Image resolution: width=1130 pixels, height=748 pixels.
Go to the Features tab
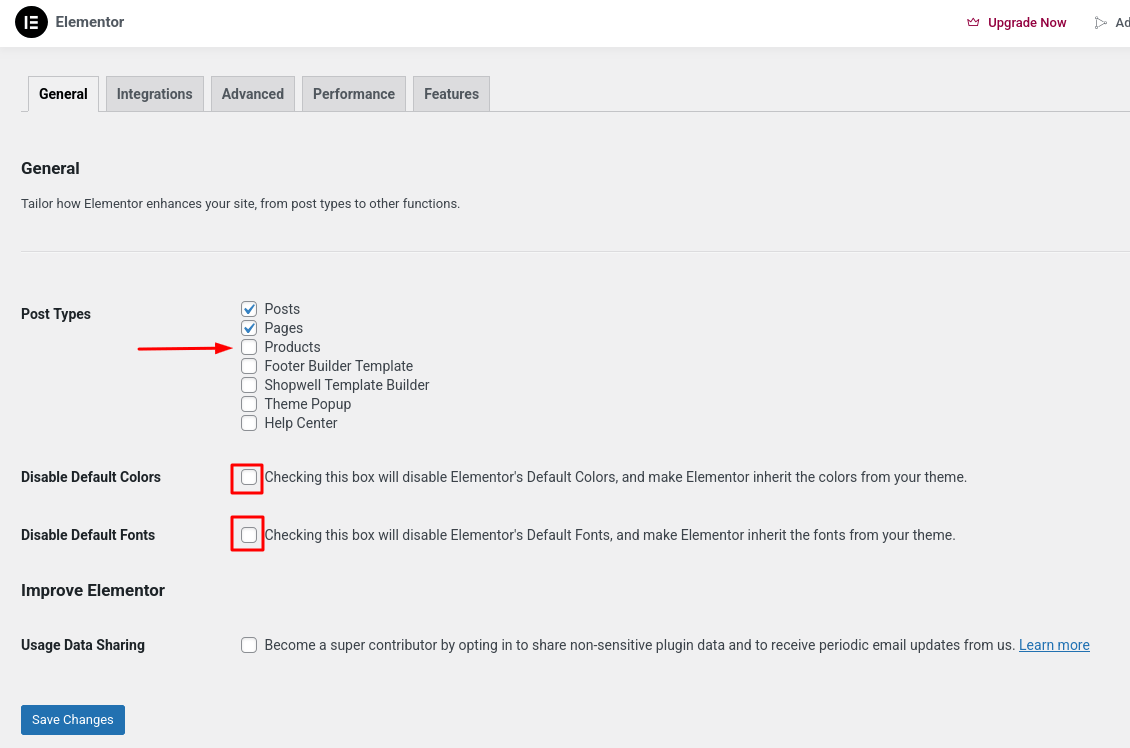click(x=451, y=94)
